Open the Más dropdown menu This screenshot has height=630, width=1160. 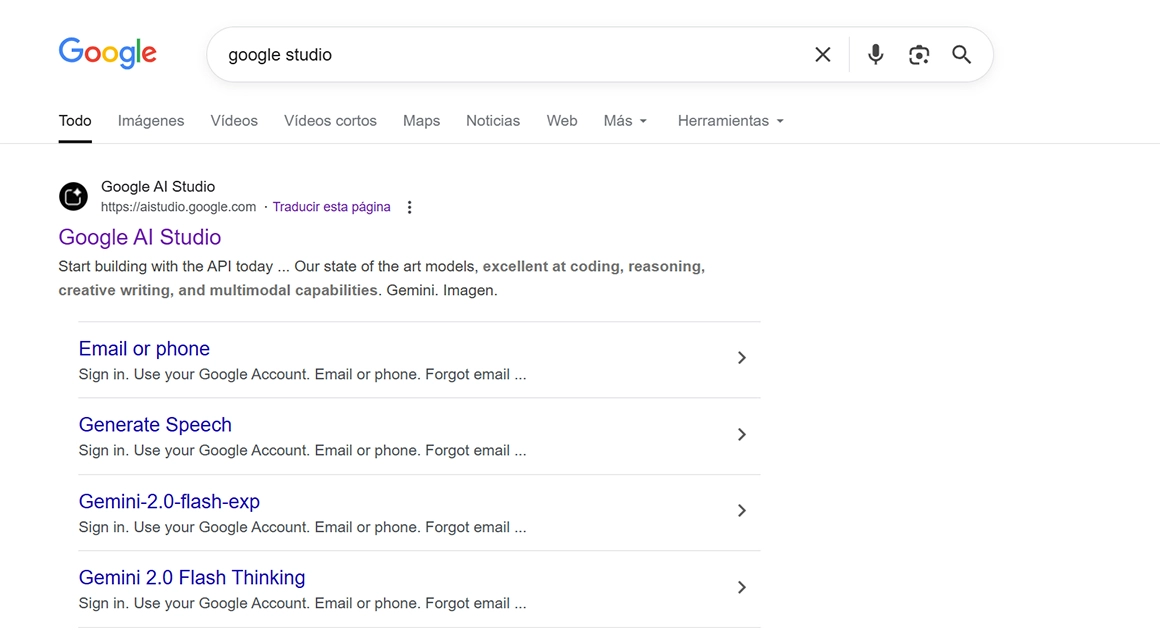625,121
